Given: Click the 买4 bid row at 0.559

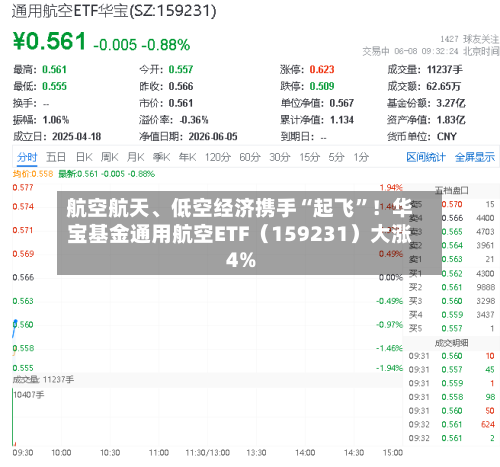Looking at the screenshot, I should [x=452, y=314].
